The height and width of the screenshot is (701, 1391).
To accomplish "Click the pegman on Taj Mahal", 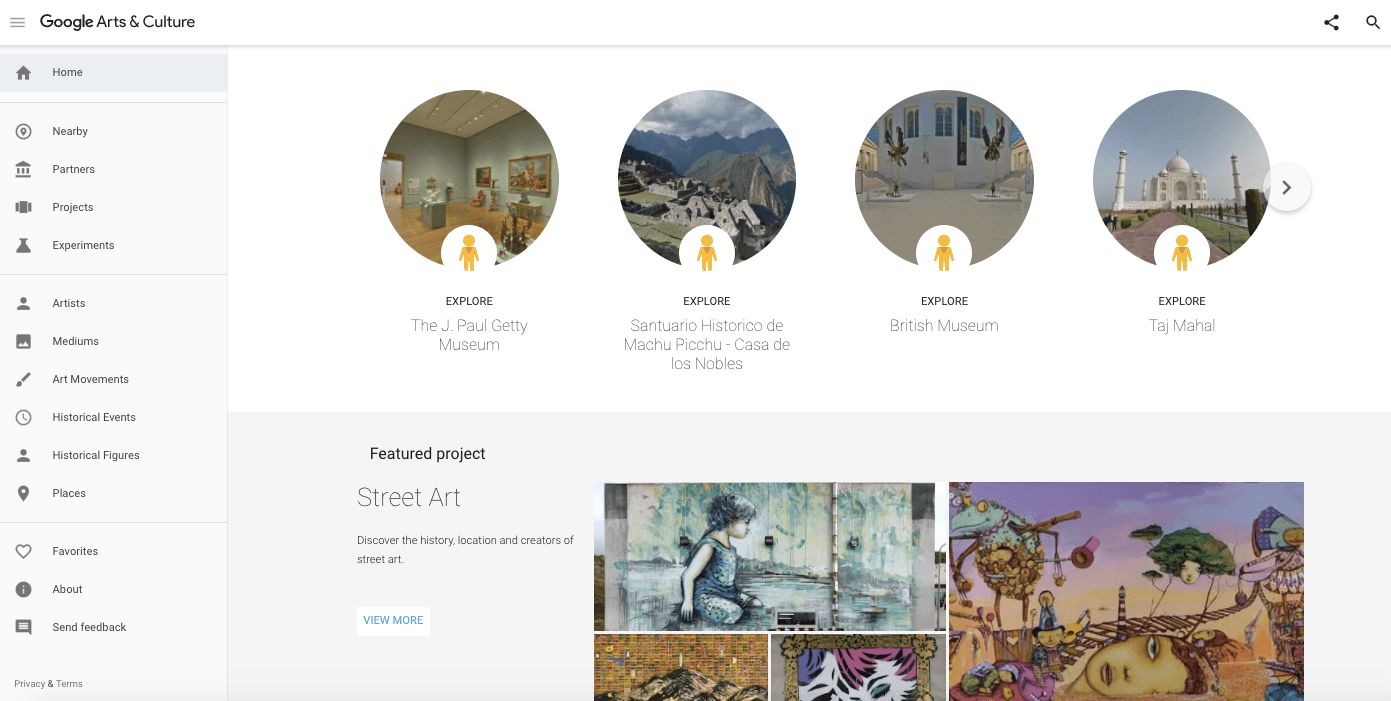I will click(x=1182, y=251).
